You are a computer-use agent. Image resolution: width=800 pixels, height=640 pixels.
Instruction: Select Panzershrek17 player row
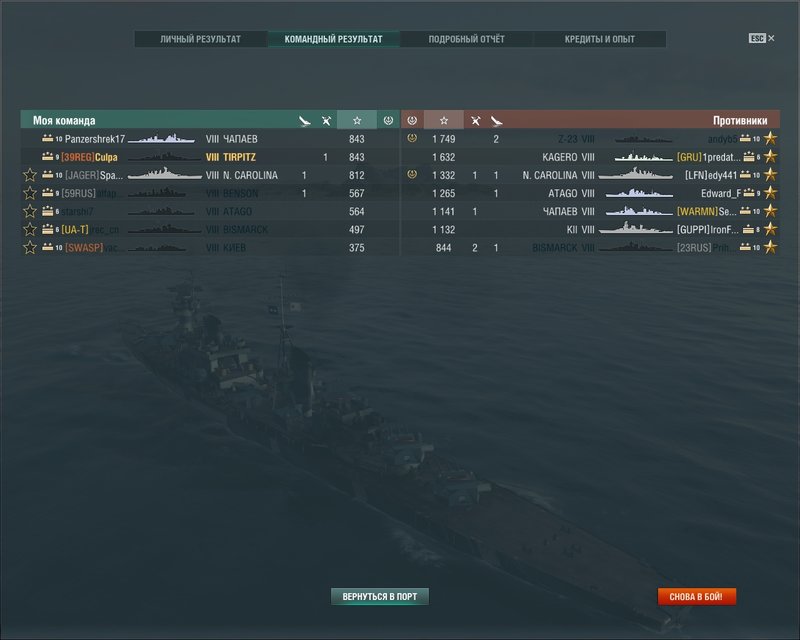[x=210, y=139]
